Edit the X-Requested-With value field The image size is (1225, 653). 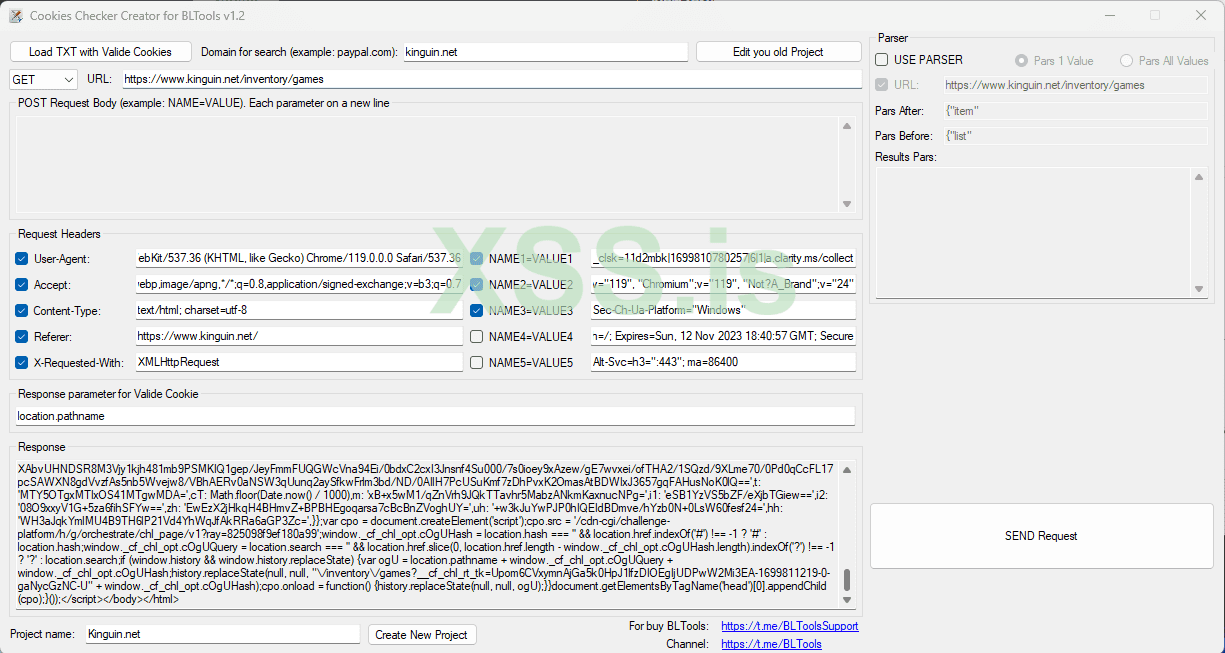(x=299, y=362)
